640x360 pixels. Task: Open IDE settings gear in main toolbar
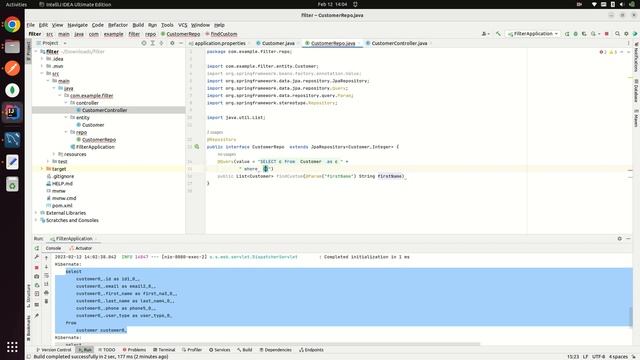(x=626, y=34)
